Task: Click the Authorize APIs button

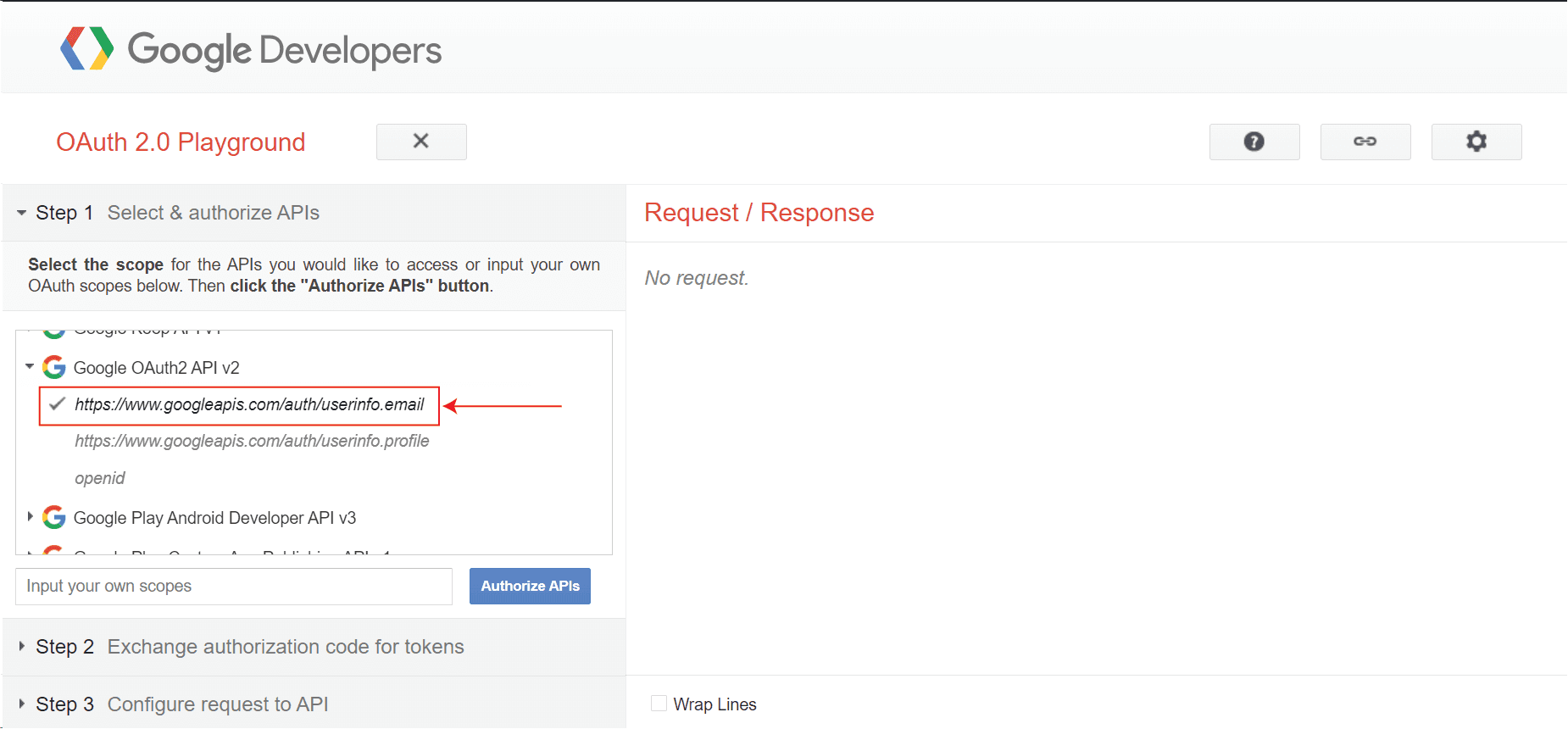Action: [530, 586]
